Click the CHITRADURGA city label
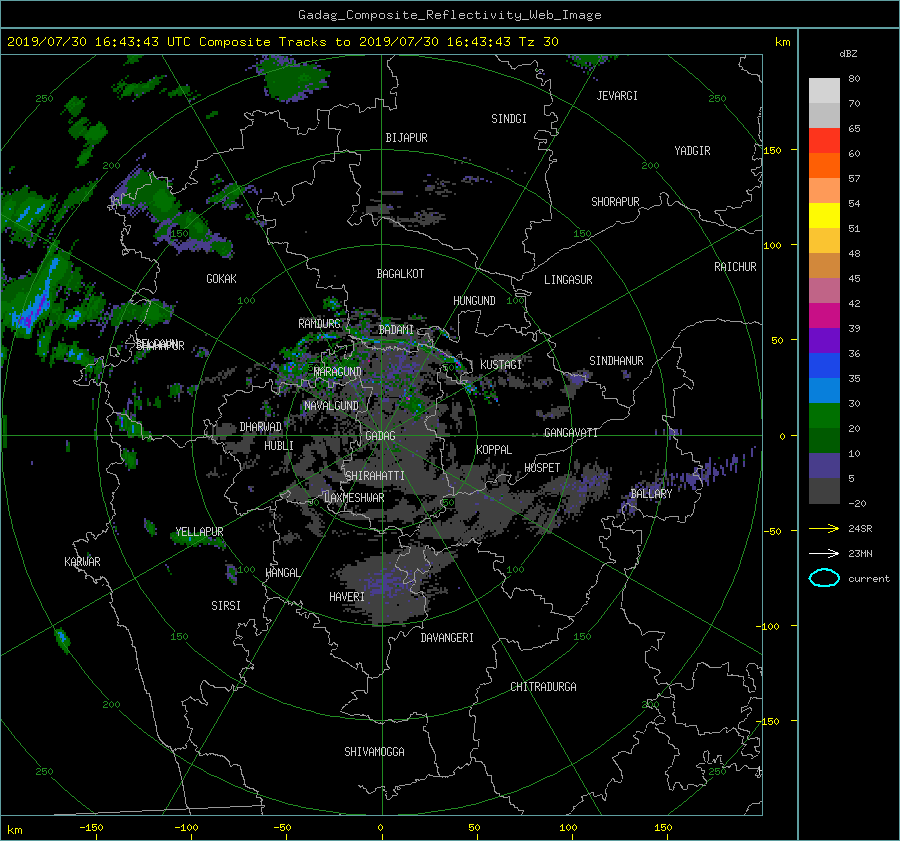Image resolution: width=900 pixels, height=841 pixels. 543,687
